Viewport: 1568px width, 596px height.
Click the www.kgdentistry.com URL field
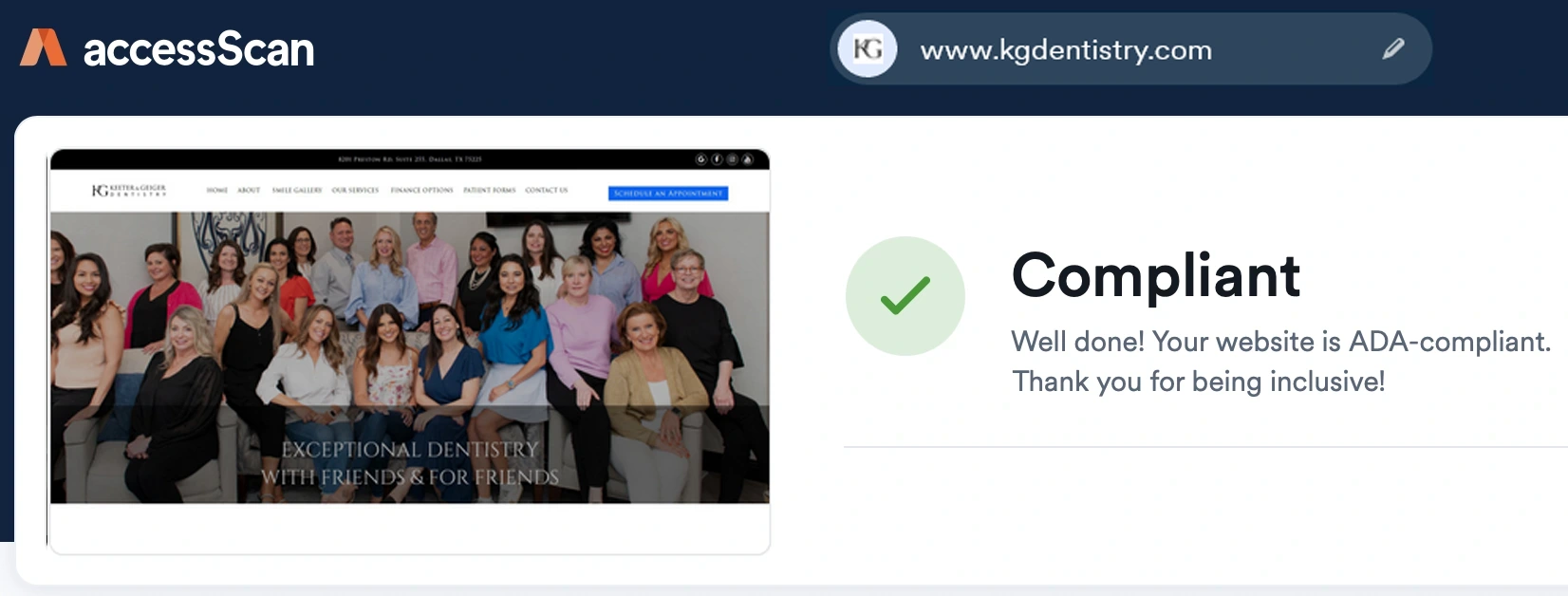coord(1130,48)
